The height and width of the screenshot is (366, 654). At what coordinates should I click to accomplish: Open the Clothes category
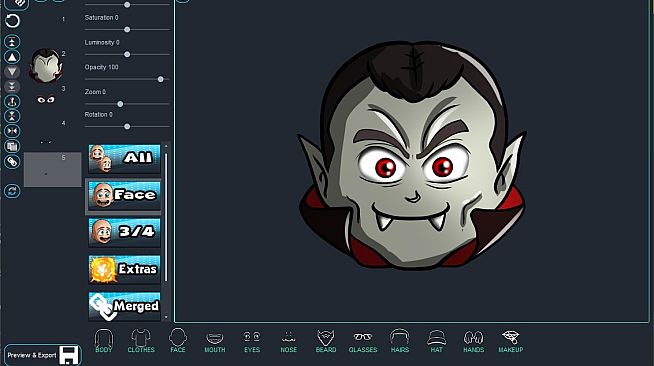(141, 341)
